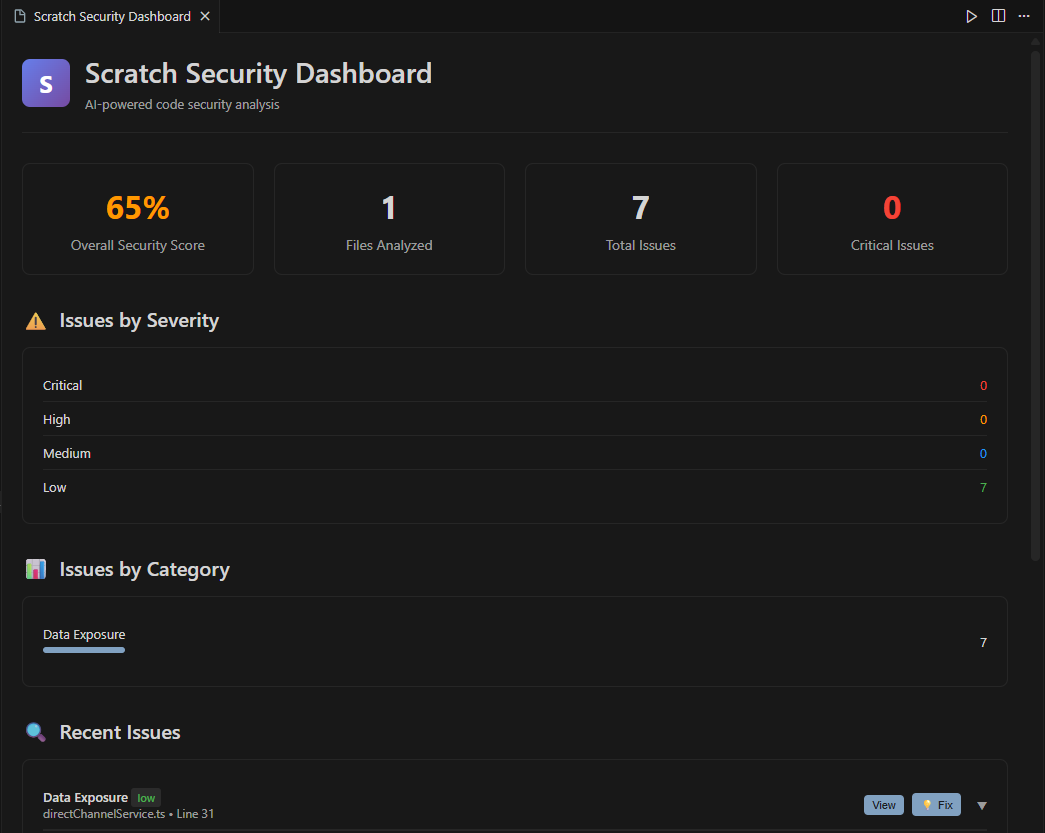Screen dimensions: 1045x833
Task: Click the split editor icon
Action: coord(998,16)
